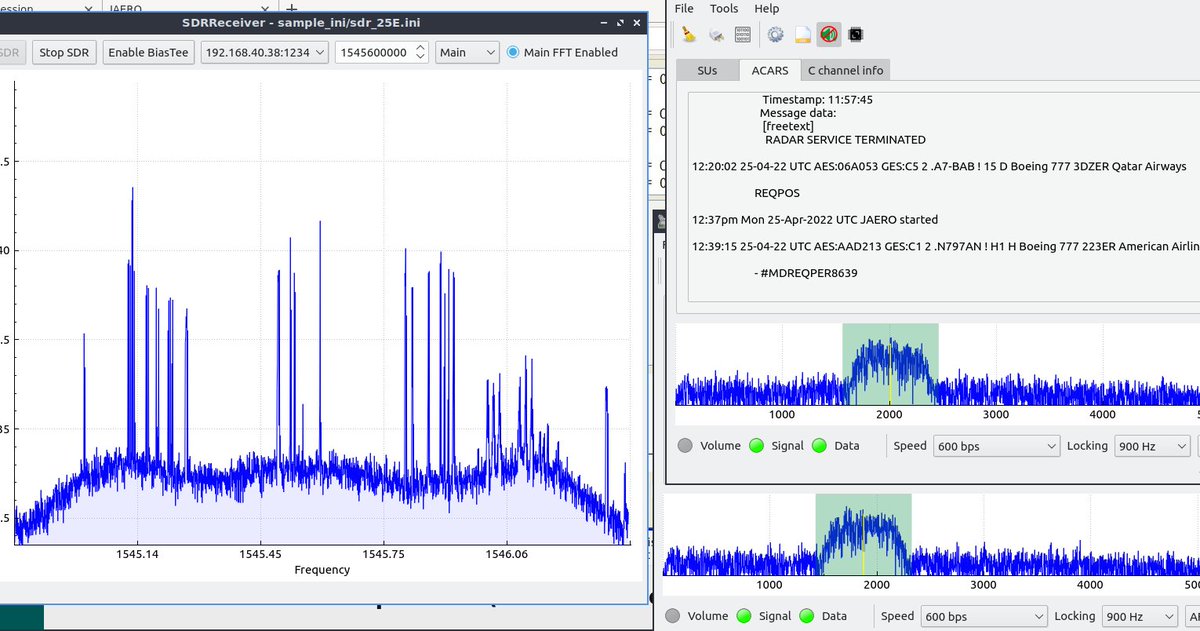This screenshot has width=1200, height=631.
Task: Click the 1545600000 frequency input field
Action: [374, 52]
